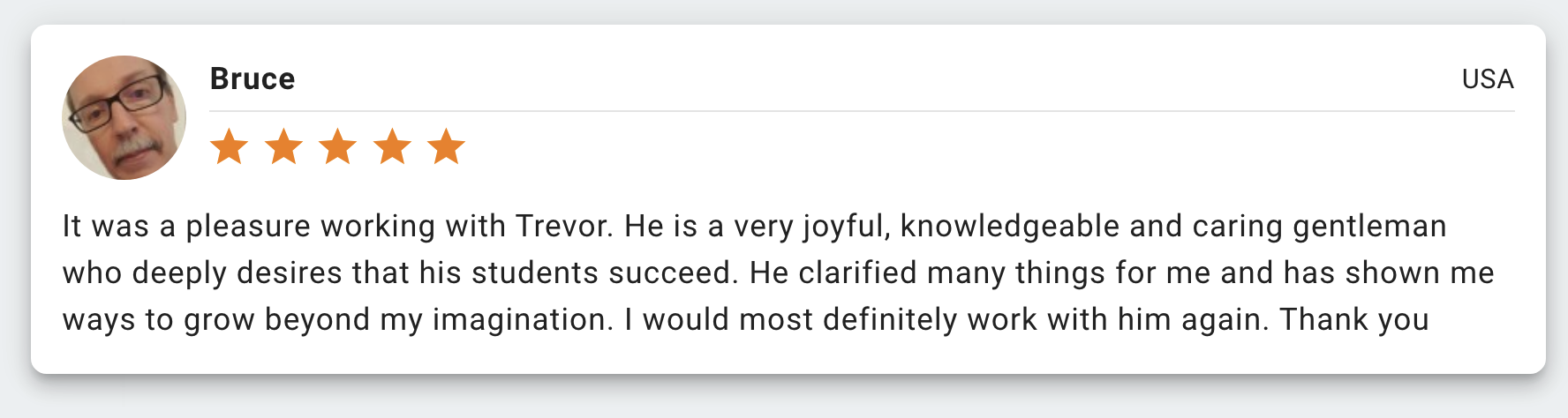The image size is (1568, 418).
Task: Click the "USA" country label
Action: click(x=1488, y=79)
